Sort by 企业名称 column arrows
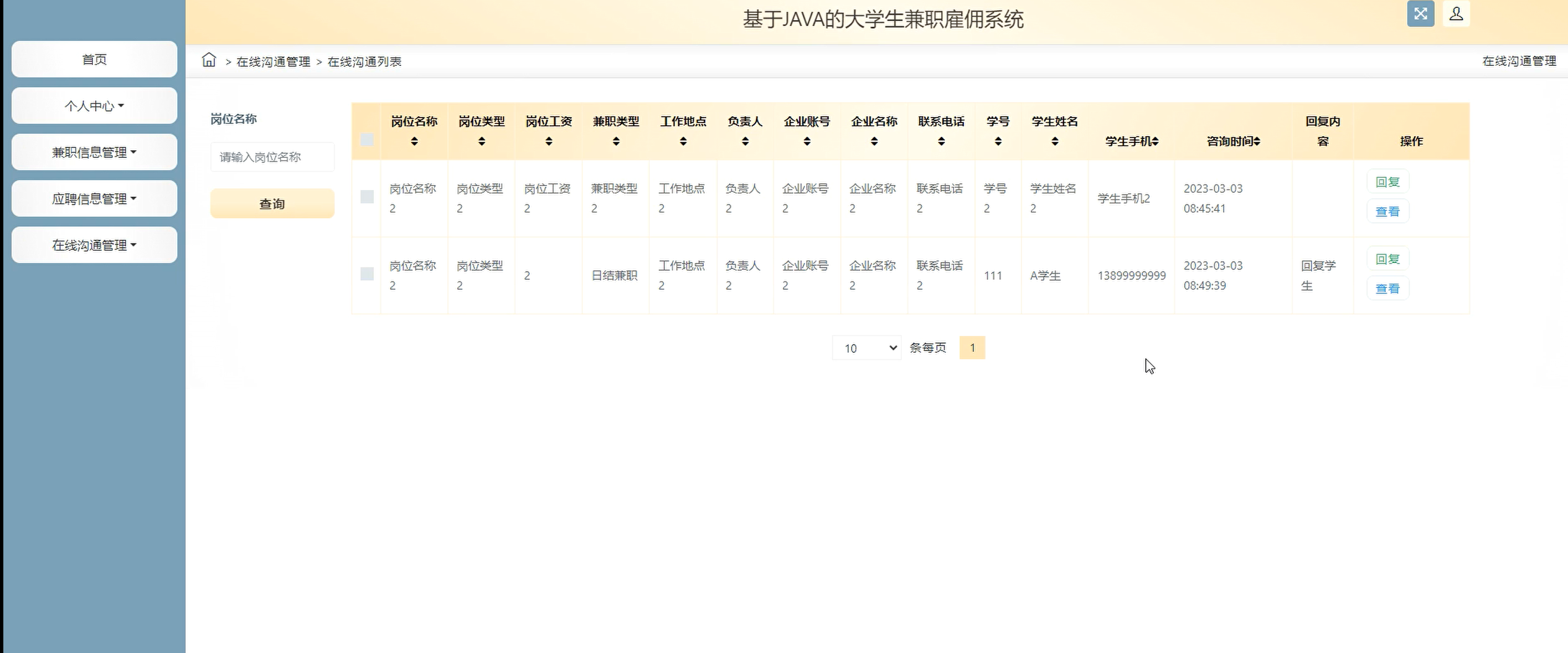Viewport: 1568px width, 653px height. [874, 141]
